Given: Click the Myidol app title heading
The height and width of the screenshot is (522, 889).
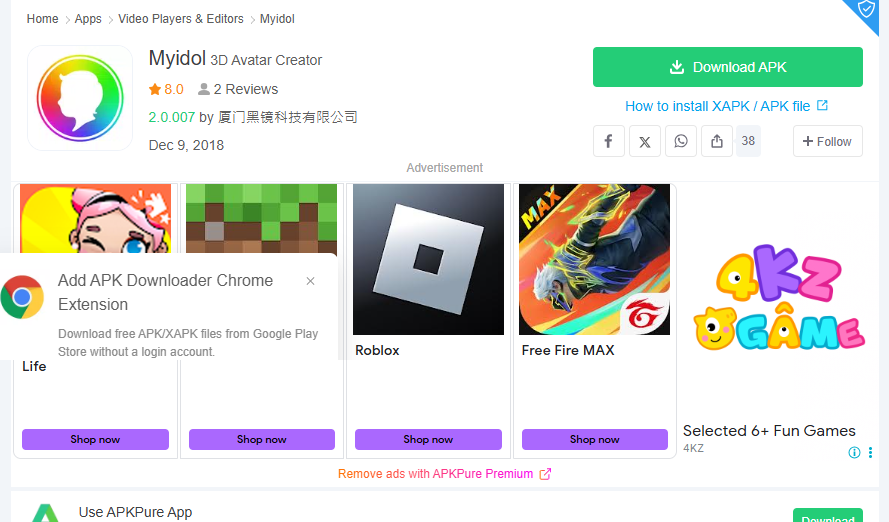Looking at the screenshot, I should tap(177, 58).
